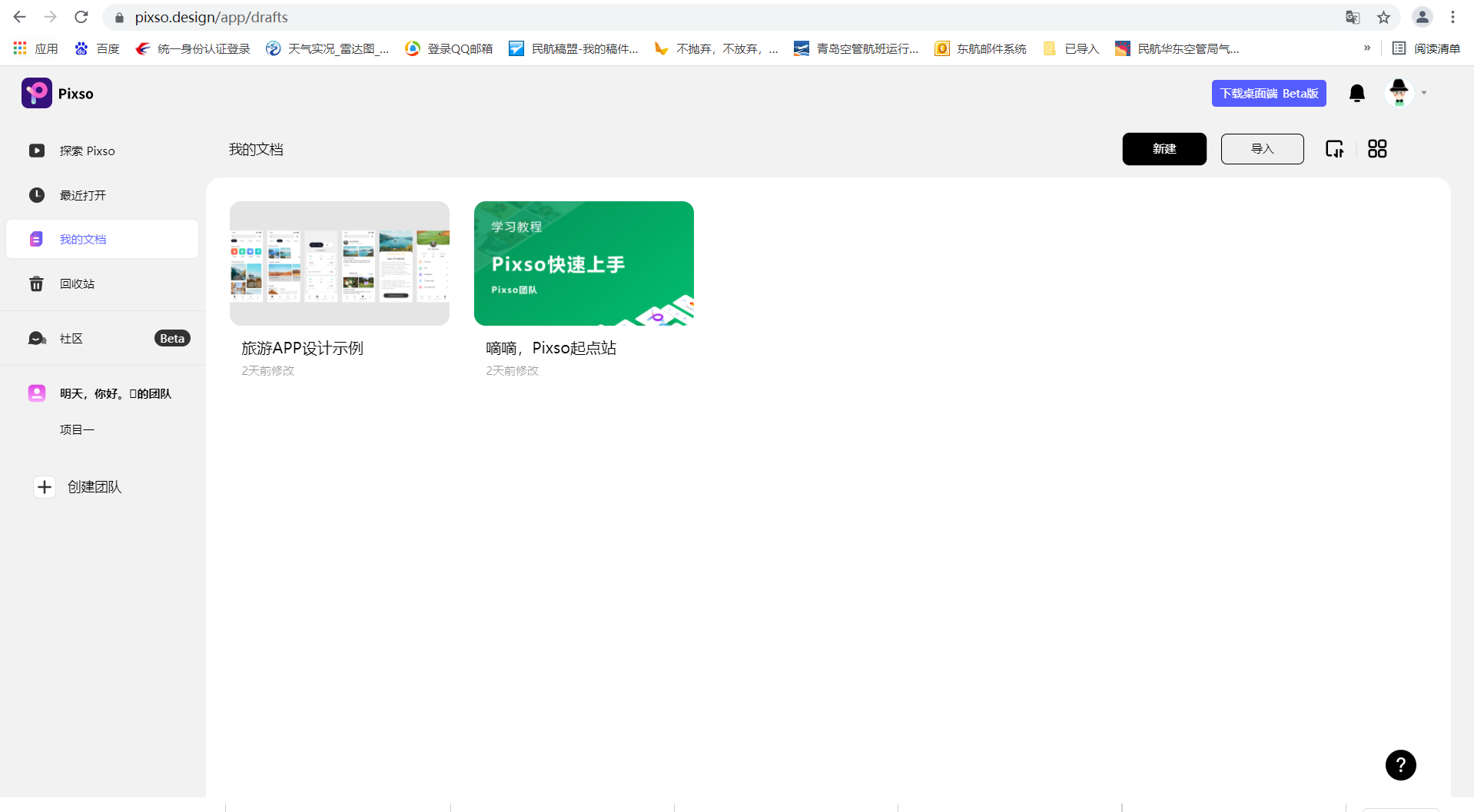Open the 东航邮件系统 bookmark
The width and height of the screenshot is (1474, 812).
click(981, 48)
